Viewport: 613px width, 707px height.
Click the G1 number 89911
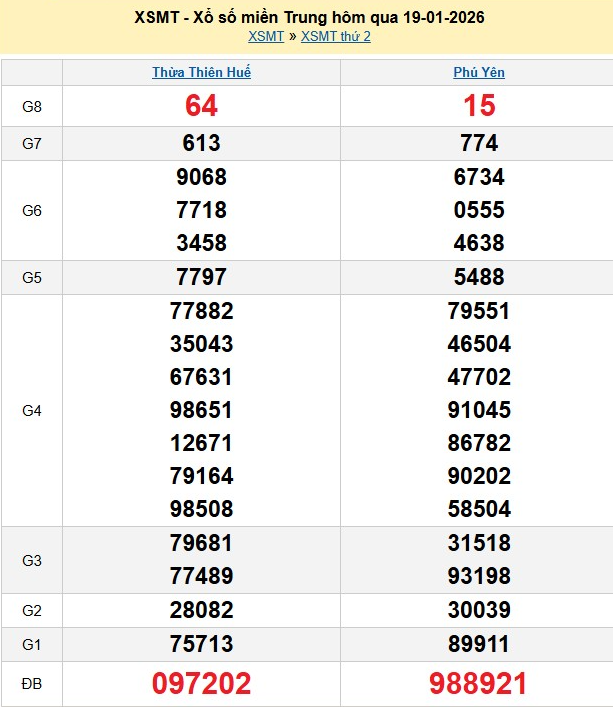click(479, 644)
